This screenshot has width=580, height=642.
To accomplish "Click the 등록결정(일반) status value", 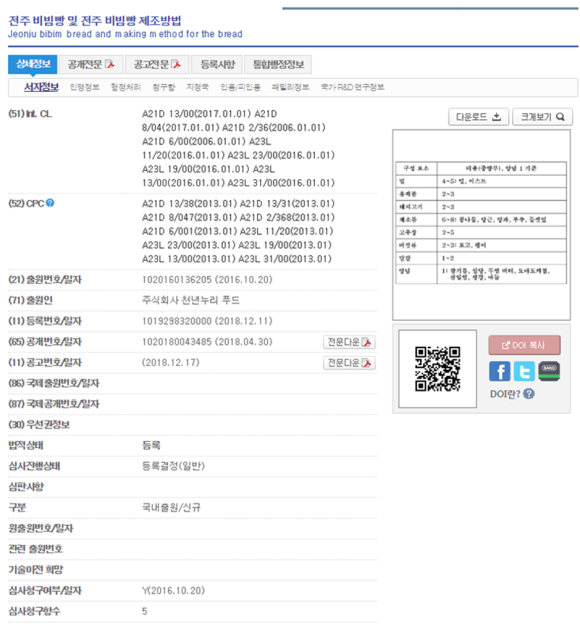I will [173, 466].
